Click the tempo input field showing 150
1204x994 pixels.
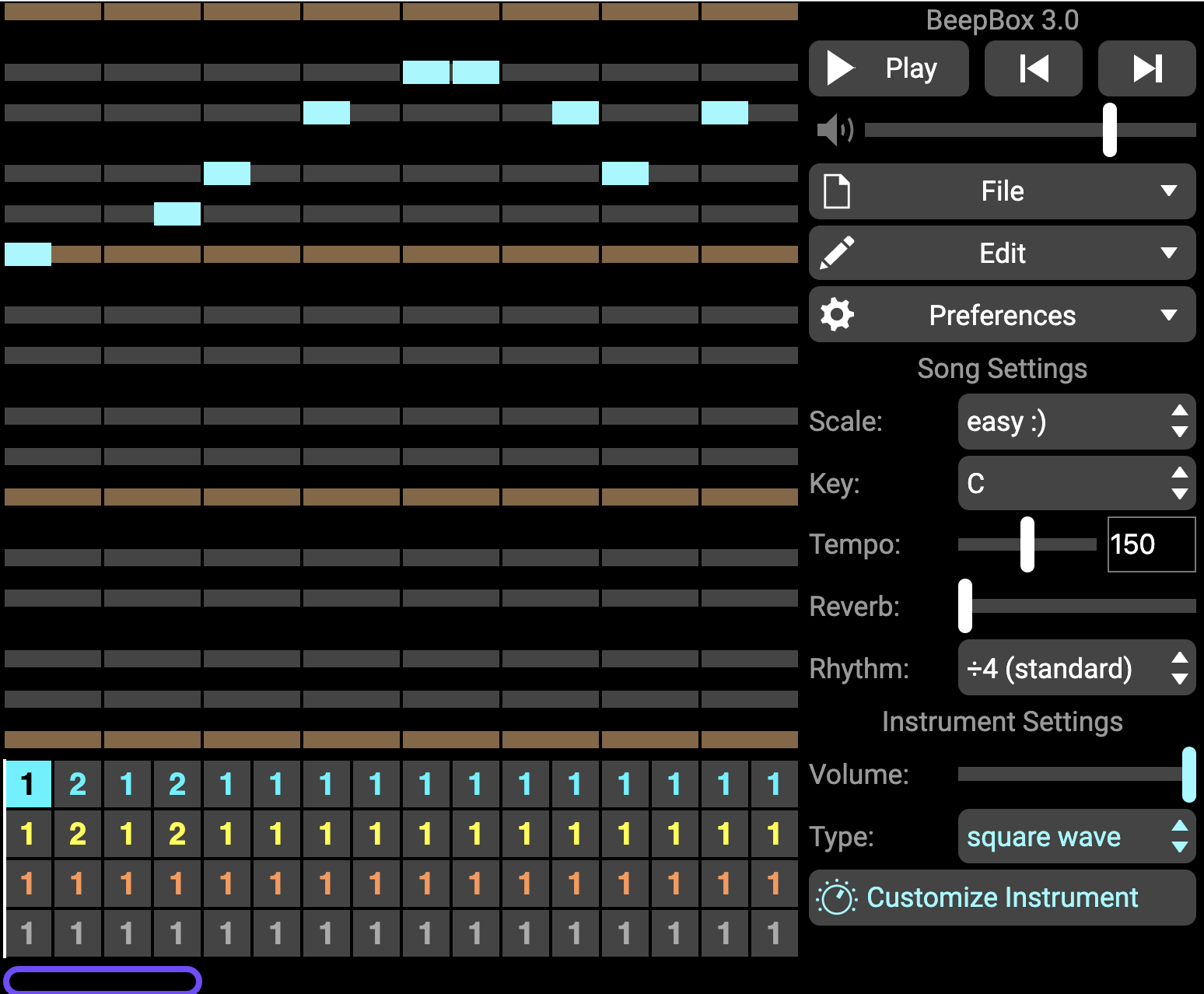1150,544
